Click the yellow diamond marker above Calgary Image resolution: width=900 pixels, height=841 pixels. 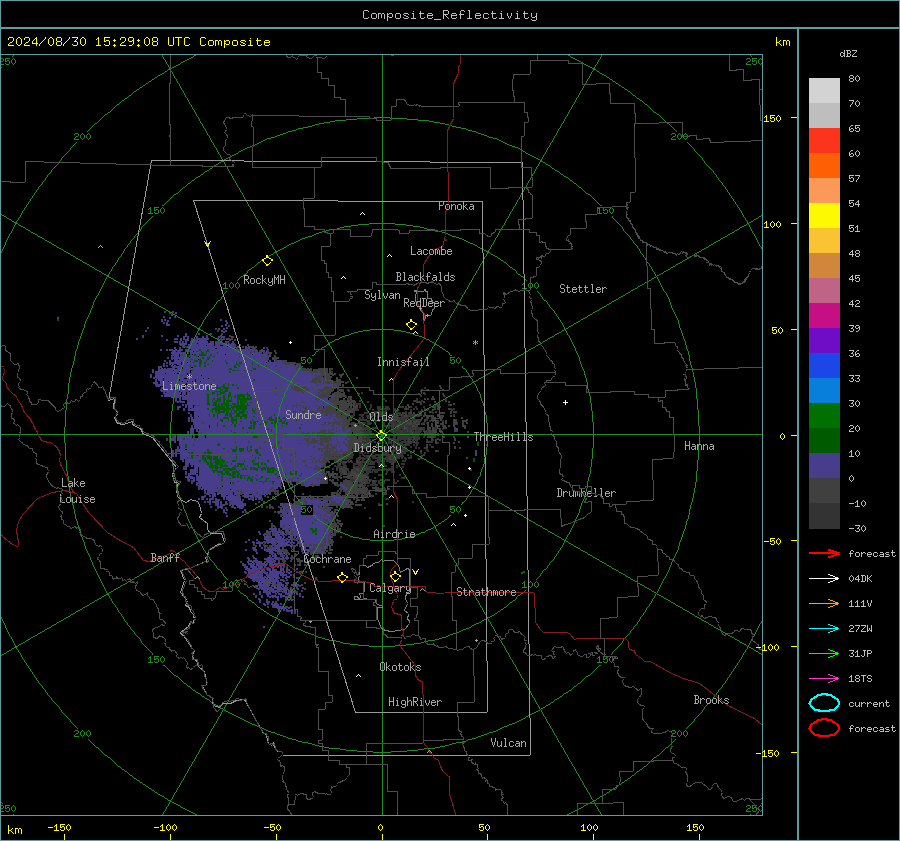click(395, 576)
